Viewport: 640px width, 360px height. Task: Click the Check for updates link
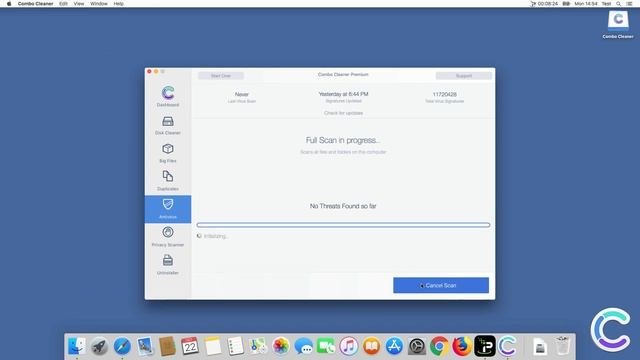(x=343, y=113)
